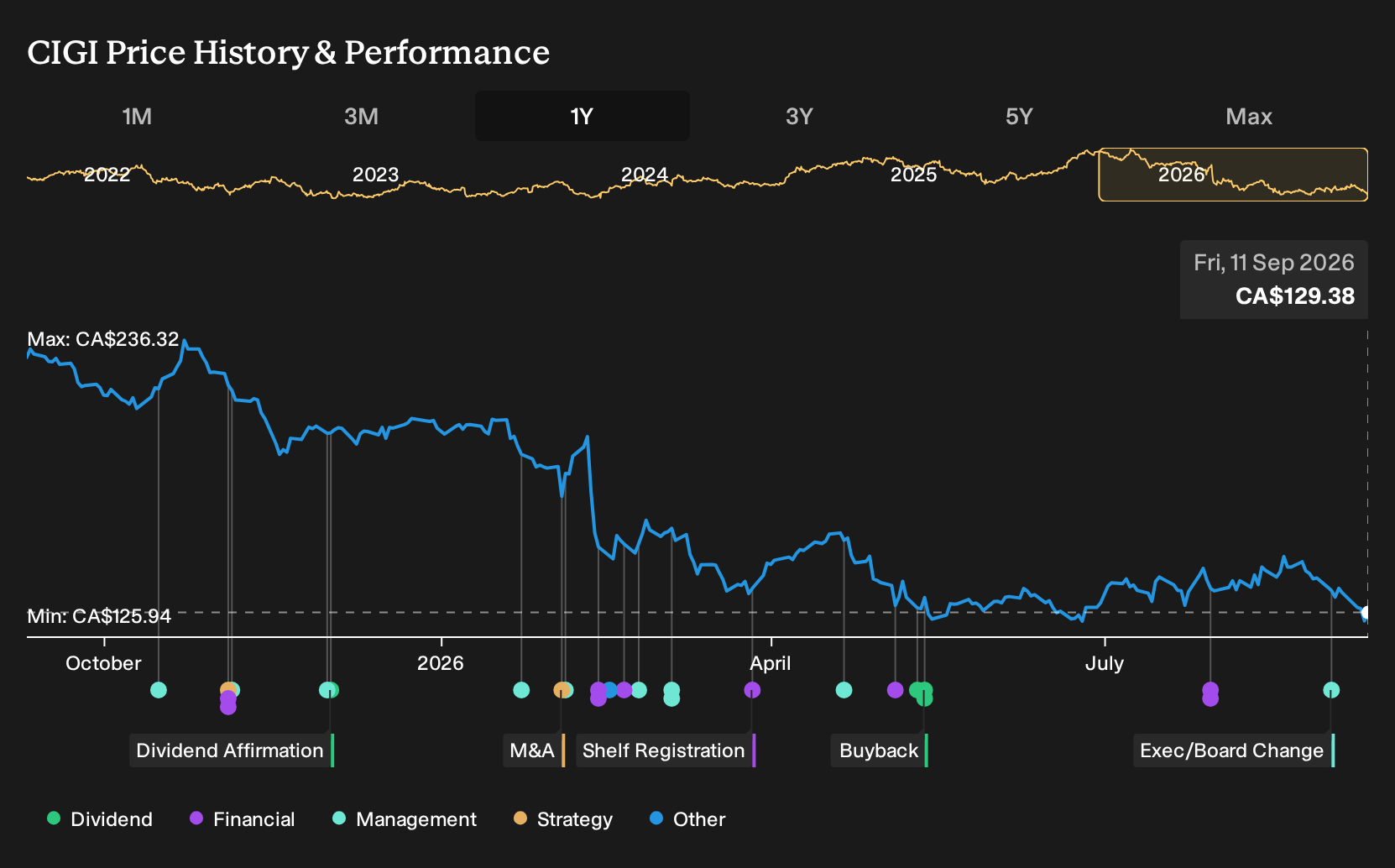Click the Fri, 11 Sep 2026 tooltip date

point(1274,263)
